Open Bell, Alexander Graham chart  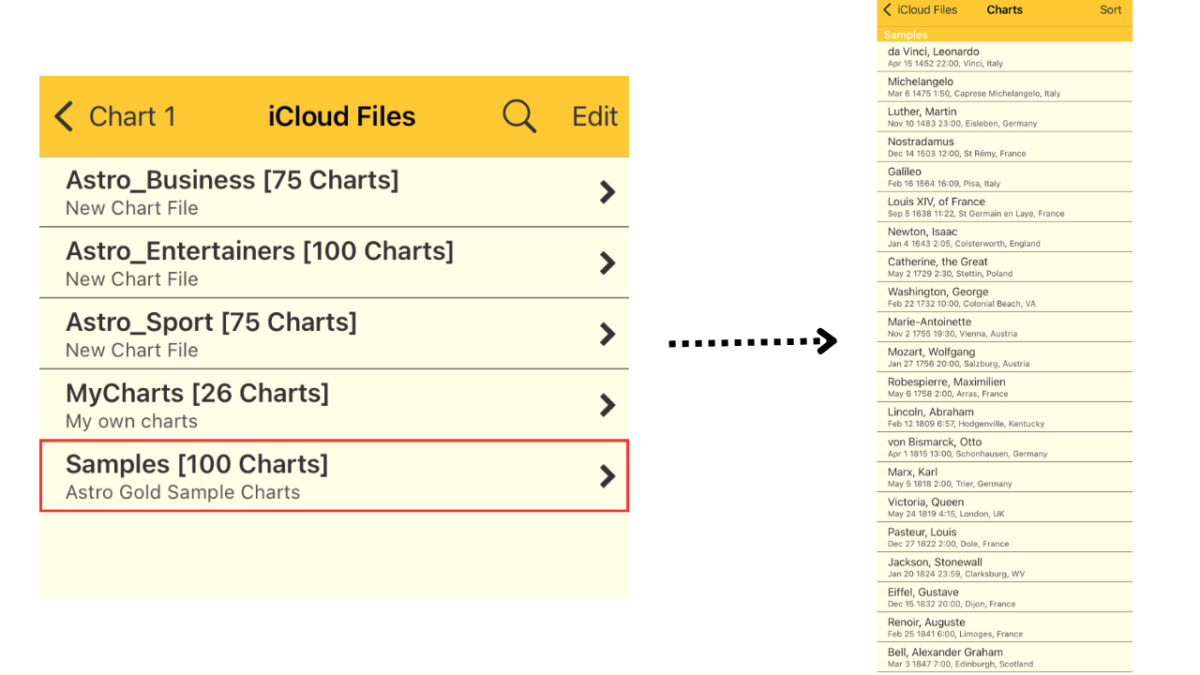click(x=1004, y=657)
